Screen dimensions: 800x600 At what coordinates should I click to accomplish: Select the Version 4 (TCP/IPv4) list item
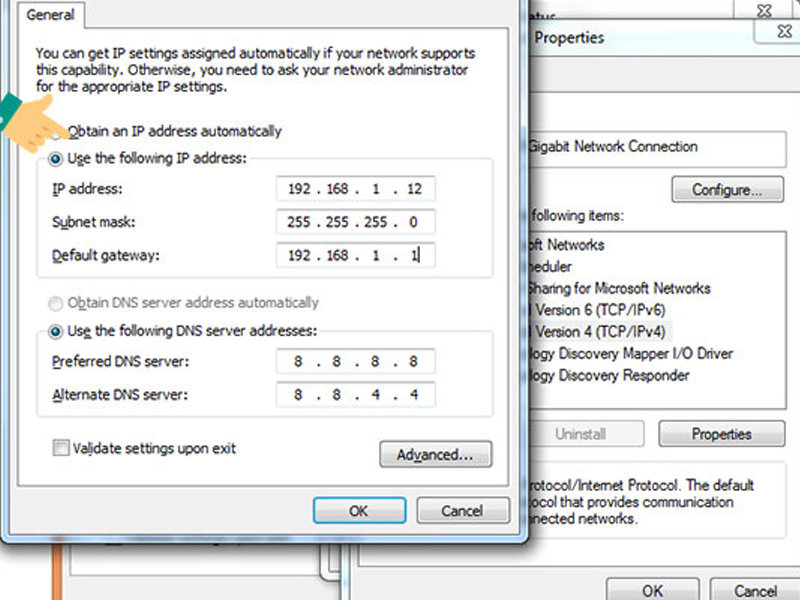[x=600, y=331]
